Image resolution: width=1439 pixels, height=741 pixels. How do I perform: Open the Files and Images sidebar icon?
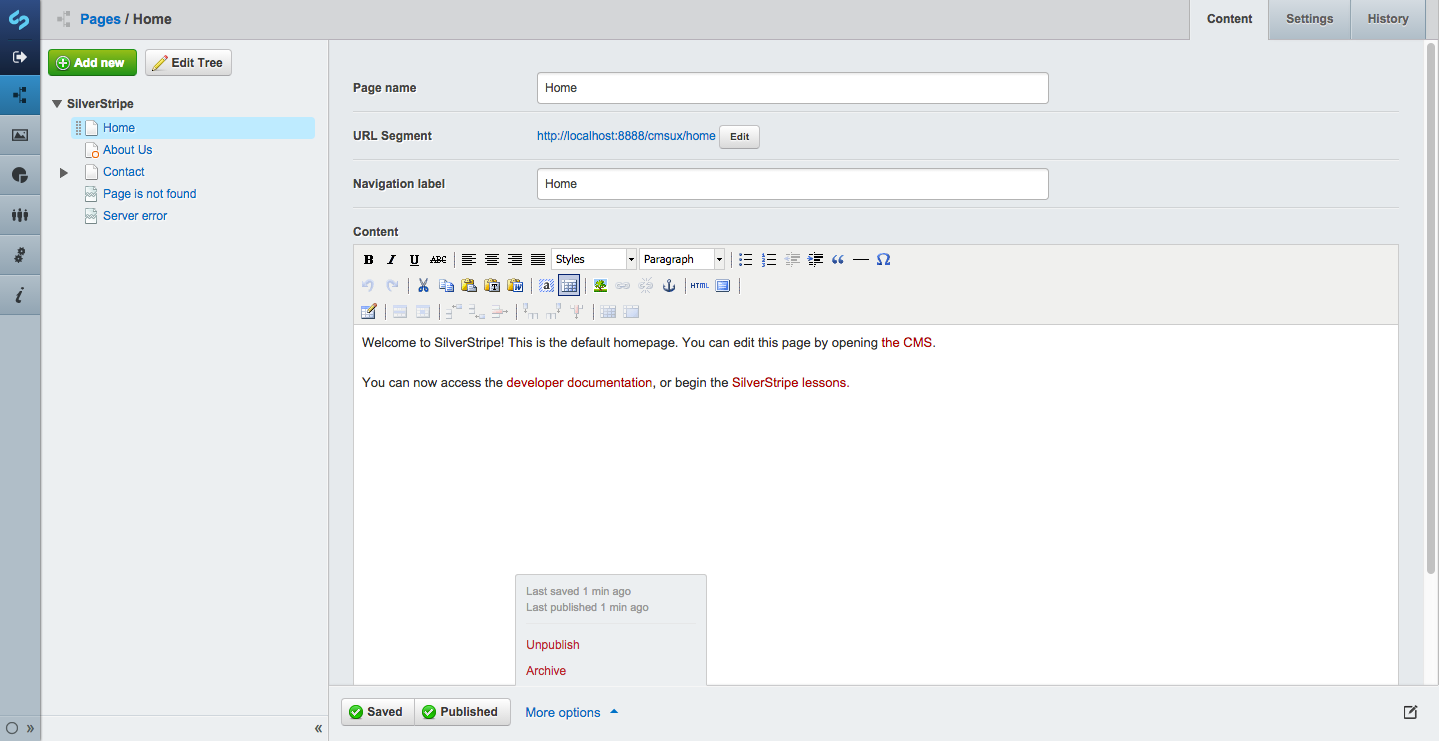[20, 135]
